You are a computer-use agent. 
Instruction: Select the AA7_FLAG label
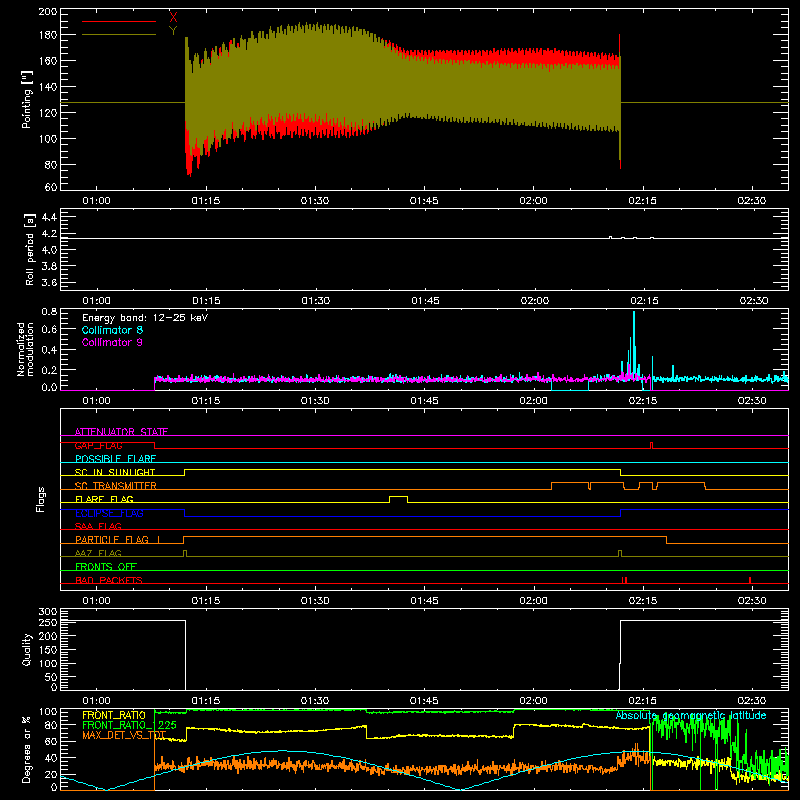click(98, 553)
